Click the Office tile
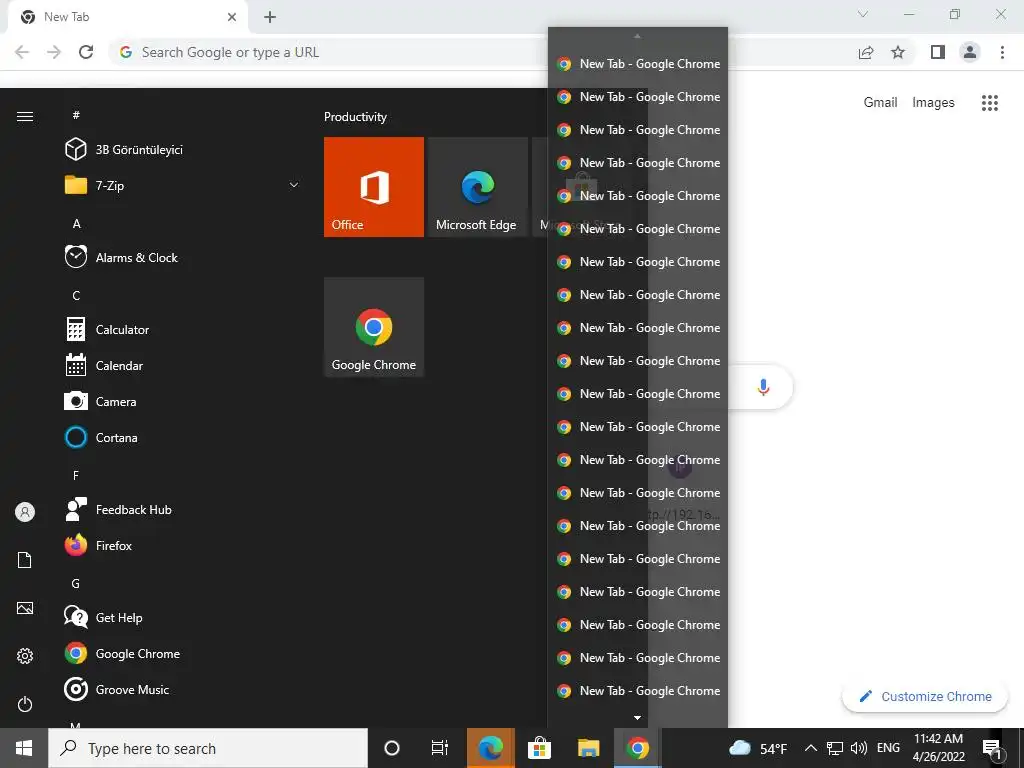This screenshot has height=768, width=1024. (x=374, y=187)
